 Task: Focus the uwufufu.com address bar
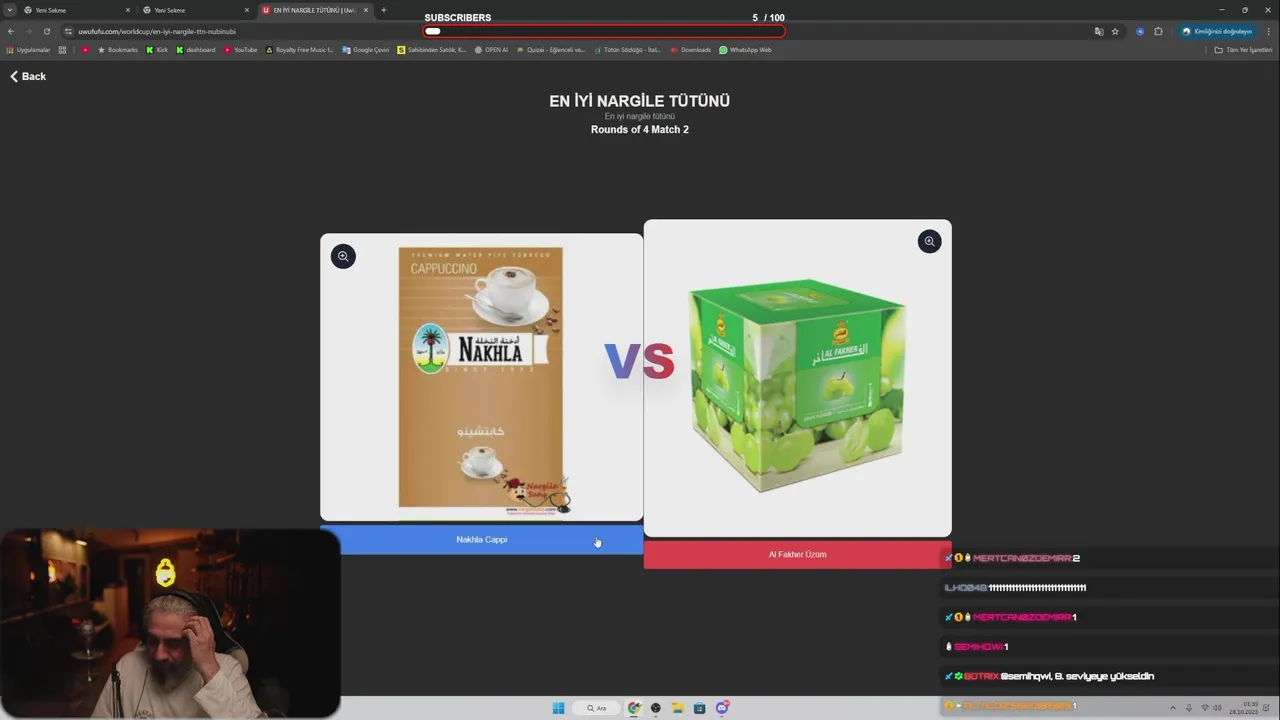[580, 31]
